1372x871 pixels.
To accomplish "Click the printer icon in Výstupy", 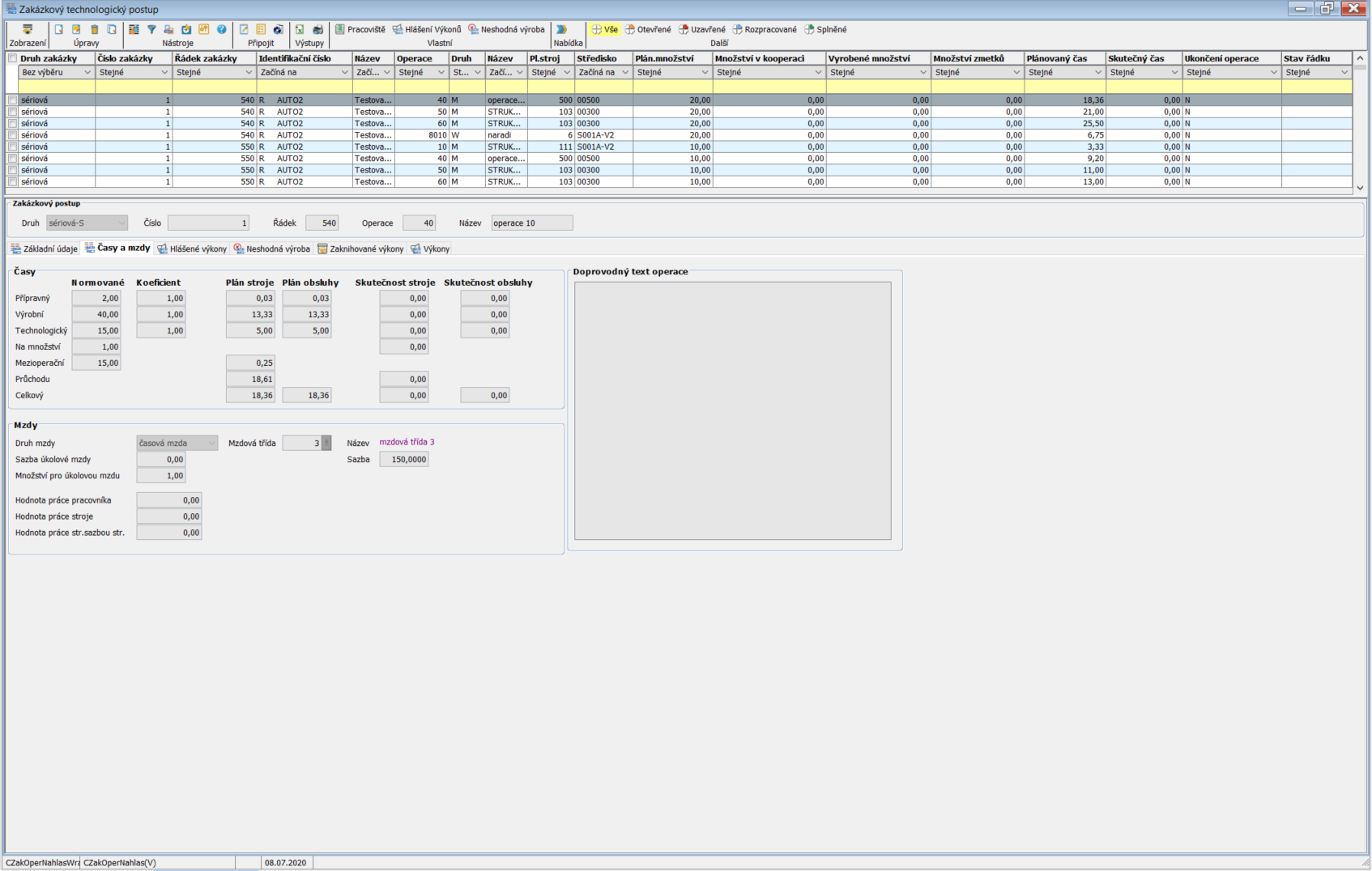I will click(317, 30).
